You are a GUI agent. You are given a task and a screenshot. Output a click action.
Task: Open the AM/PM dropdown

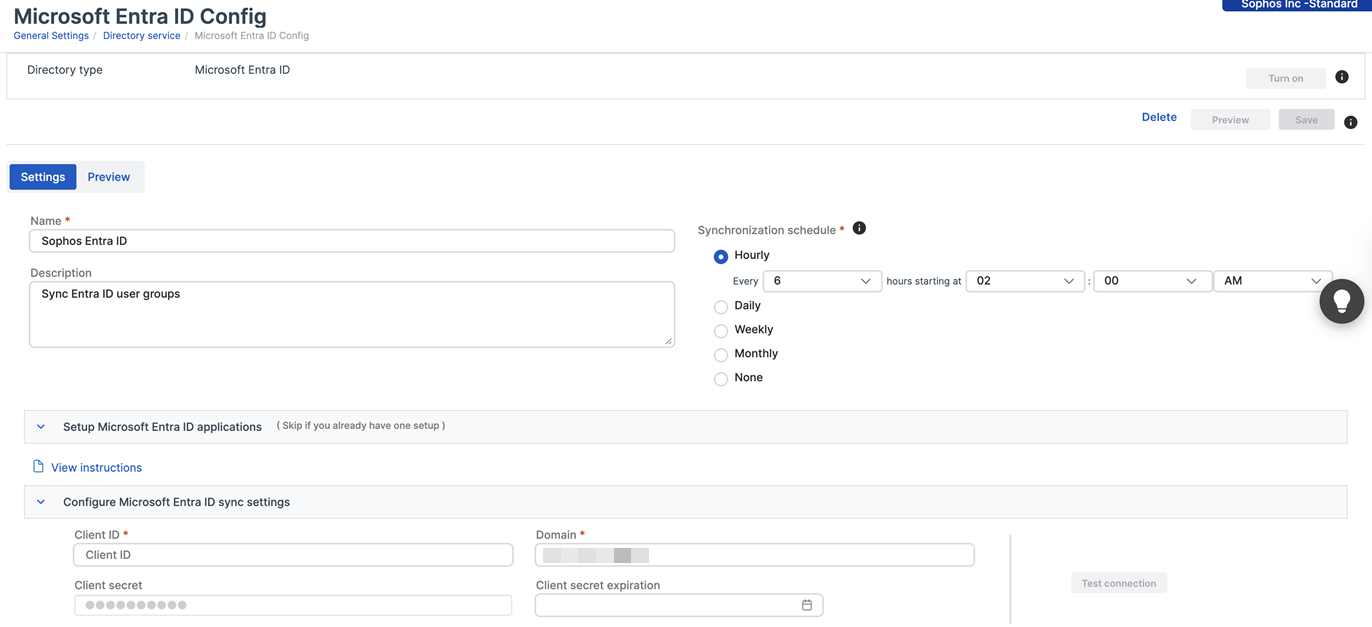[x=1271, y=281]
